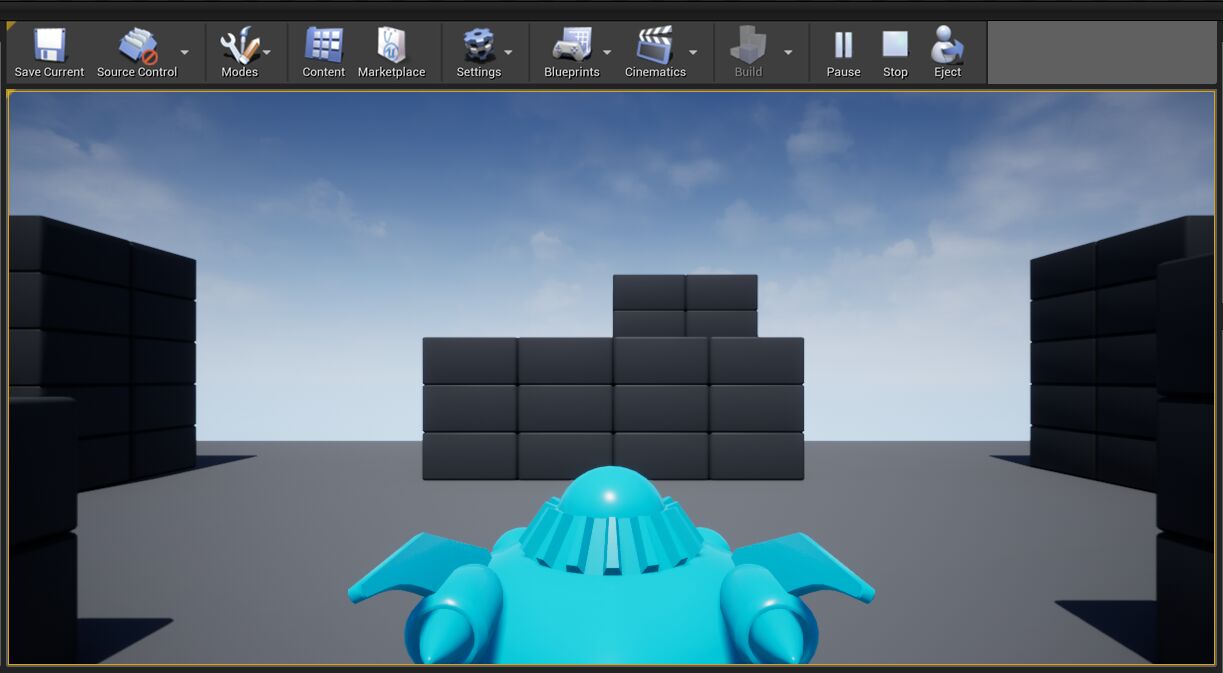This screenshot has height=673, width=1223.
Task: Open the Blueprints dropdown arrow
Action: pos(607,52)
